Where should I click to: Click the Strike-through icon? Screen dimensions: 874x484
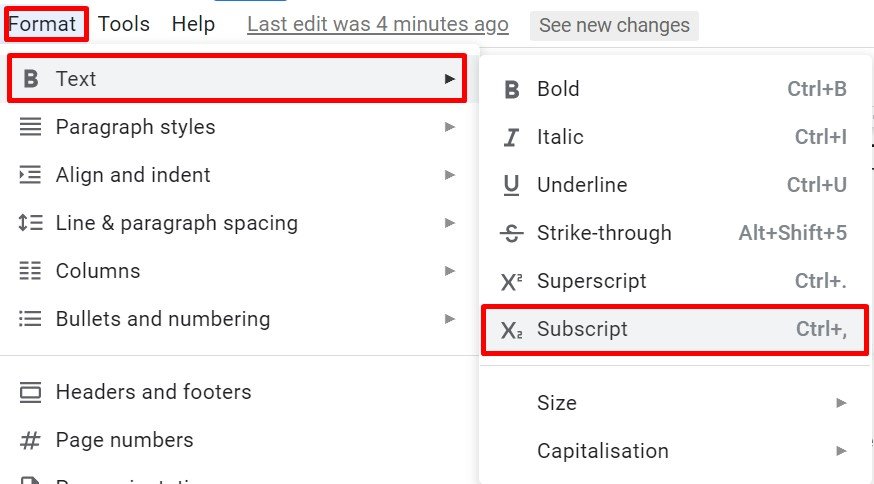click(511, 233)
